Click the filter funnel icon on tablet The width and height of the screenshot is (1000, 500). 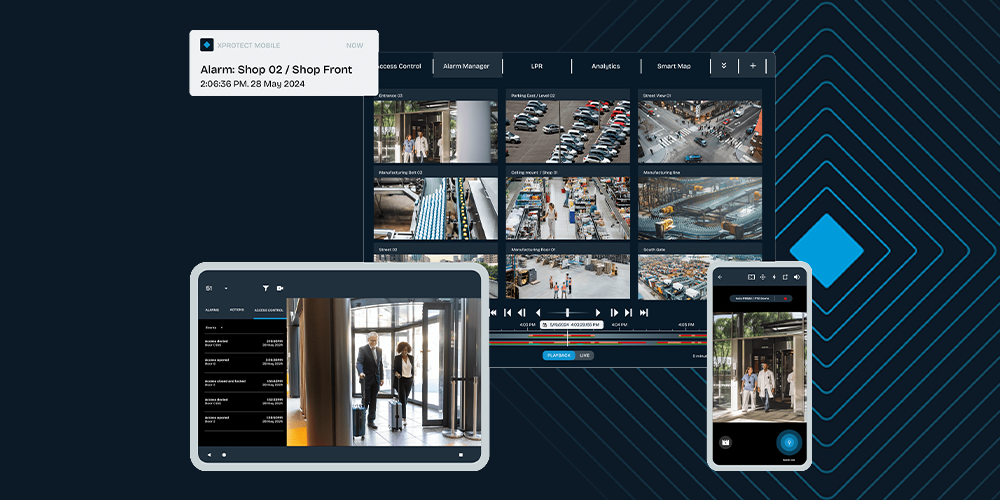pos(265,288)
